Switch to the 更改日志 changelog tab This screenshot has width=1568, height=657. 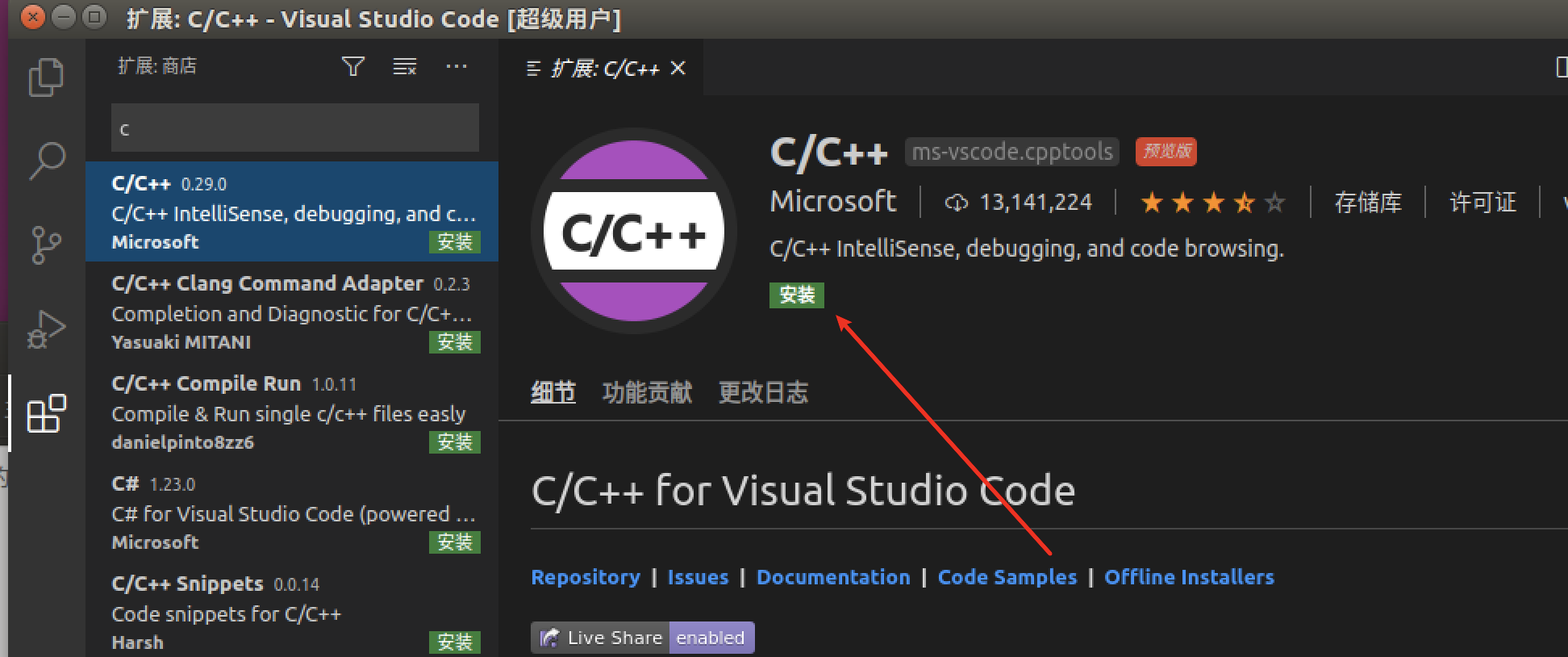point(763,392)
